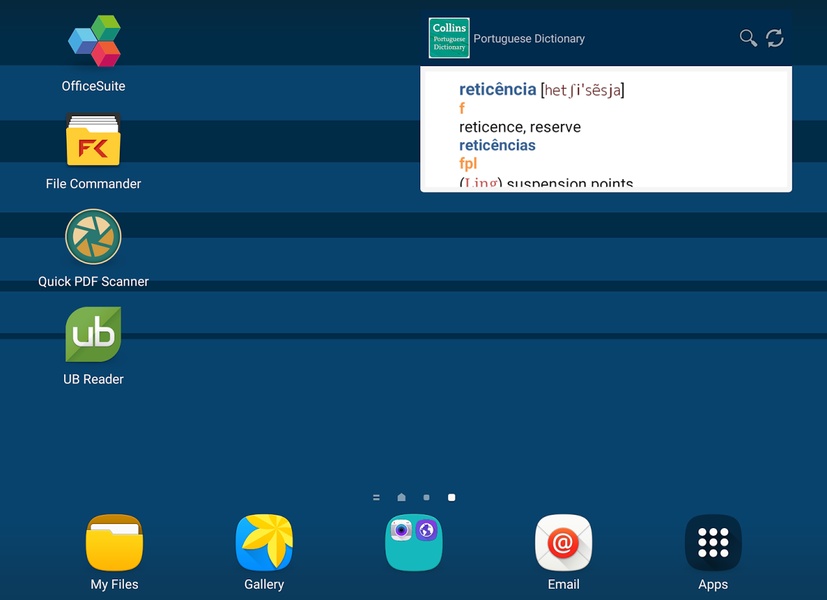The image size is (827, 600).
Task: Tap the "Portuguese Dictionary" widget title
Action: (x=529, y=38)
